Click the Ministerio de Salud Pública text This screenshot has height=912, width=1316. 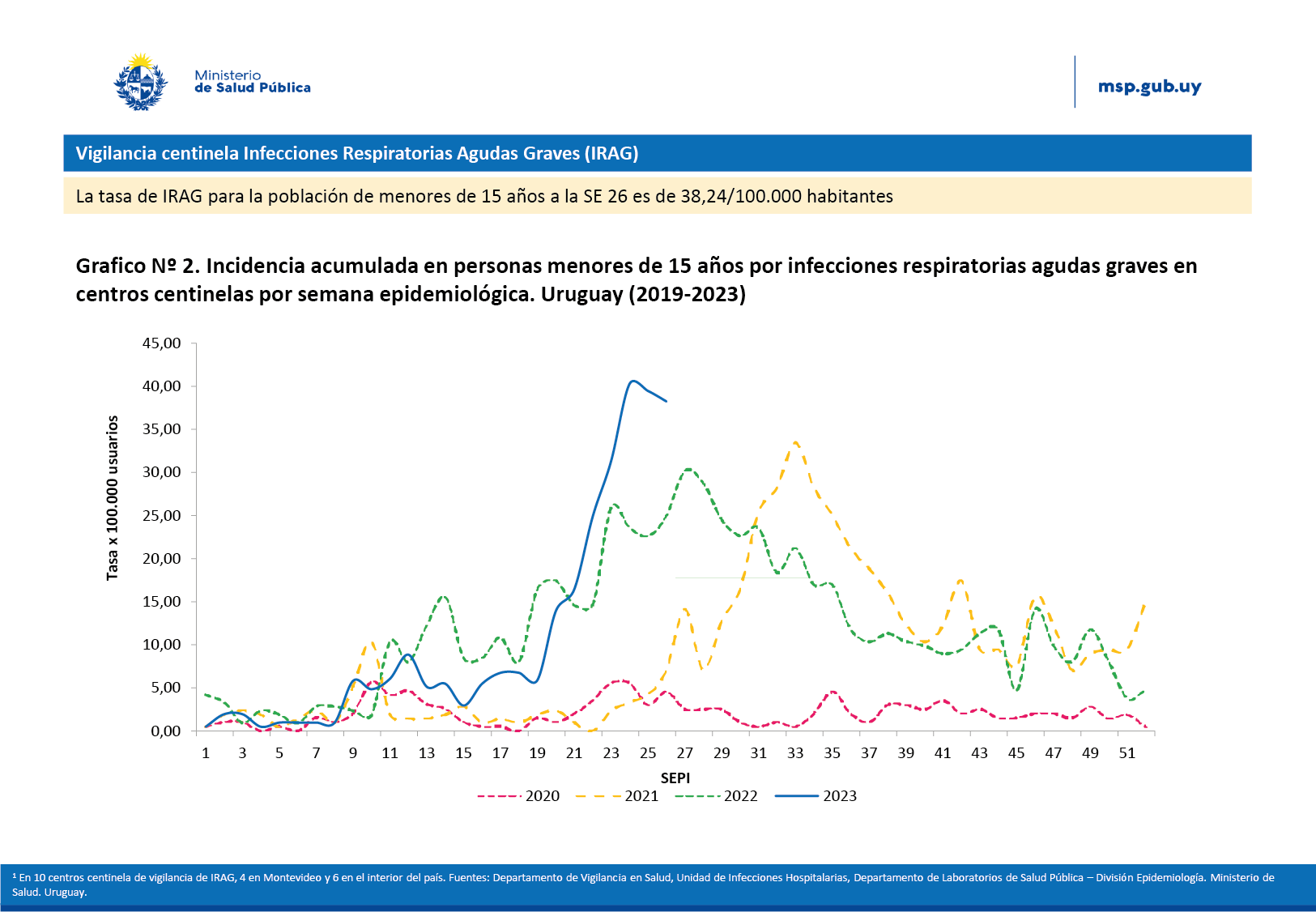[x=252, y=81]
